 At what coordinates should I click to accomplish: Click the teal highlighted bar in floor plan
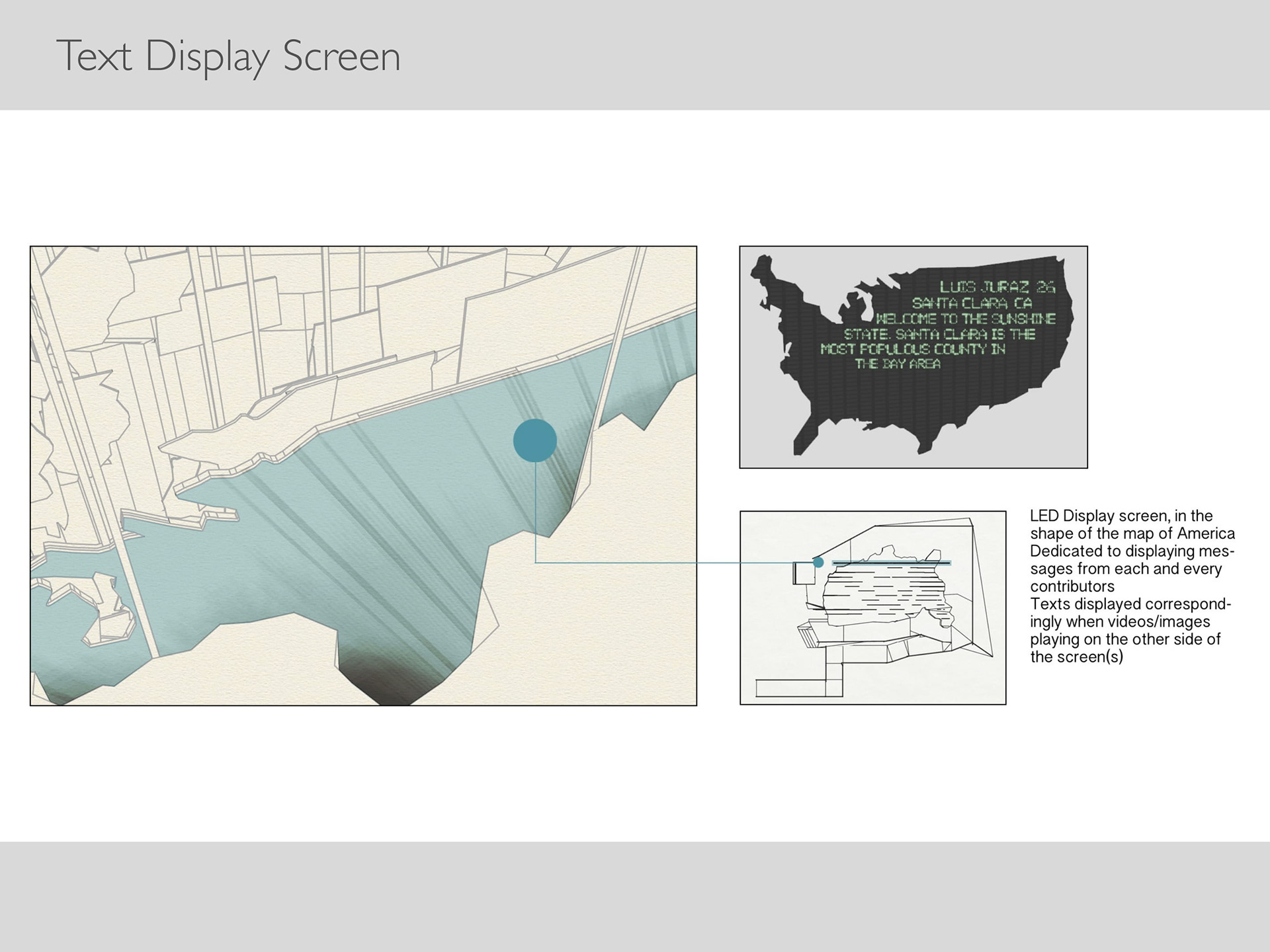891,563
